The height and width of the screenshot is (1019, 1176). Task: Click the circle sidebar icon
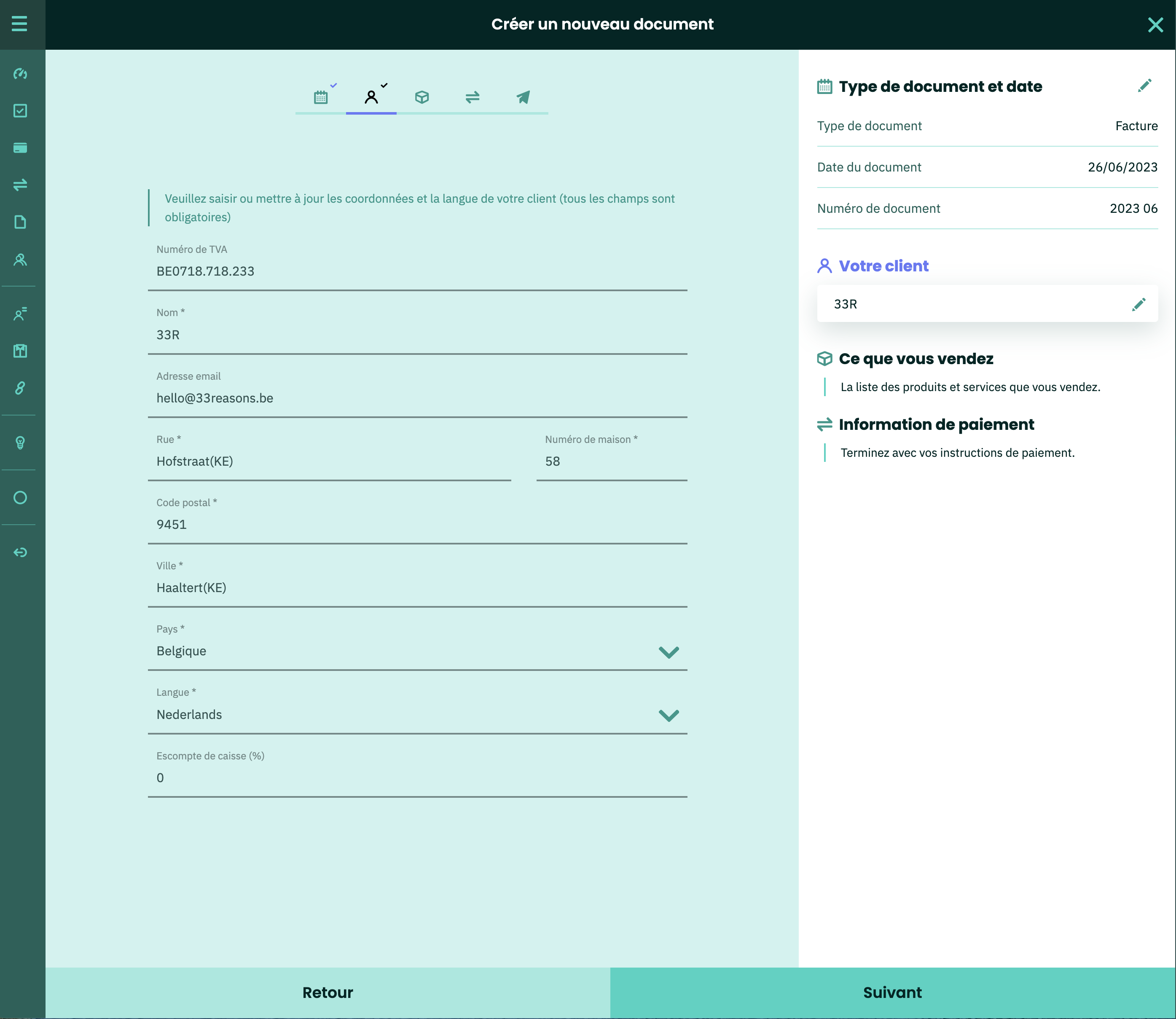pyautogui.click(x=21, y=498)
